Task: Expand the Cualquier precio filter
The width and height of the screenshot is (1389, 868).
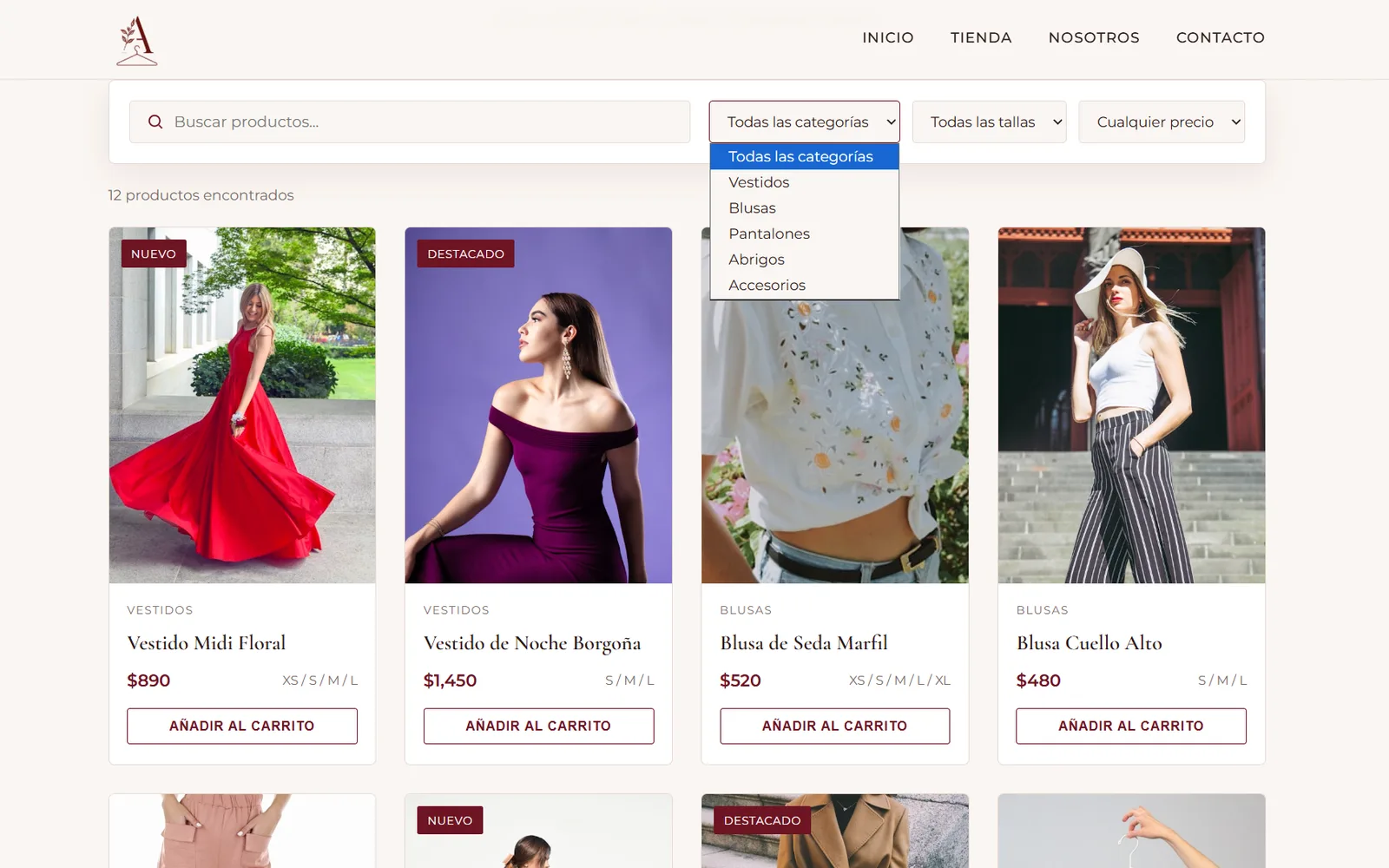Action: click(x=1162, y=122)
